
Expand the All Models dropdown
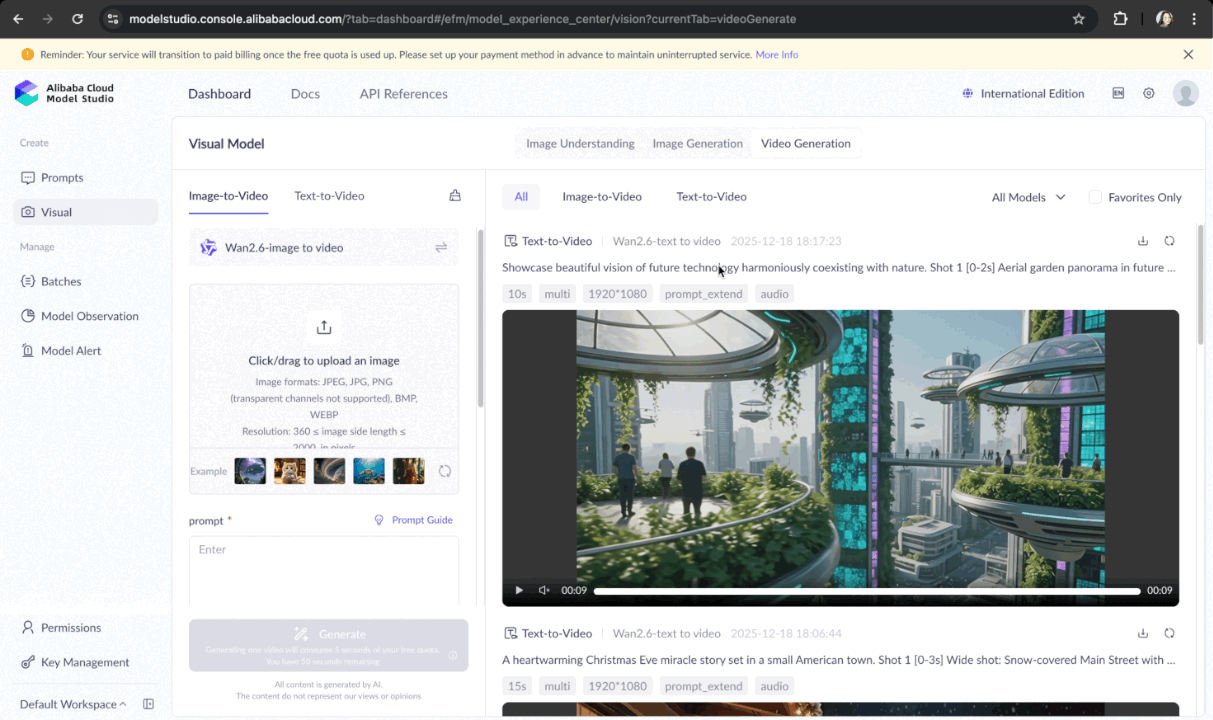(x=1028, y=197)
